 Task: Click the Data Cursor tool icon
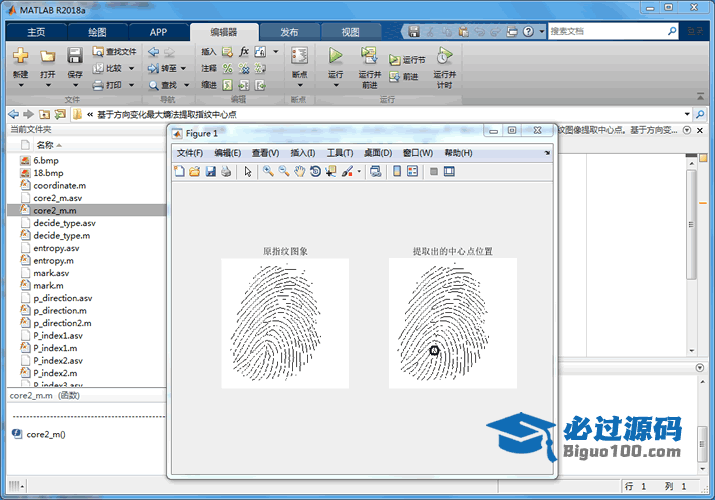tap(331, 171)
